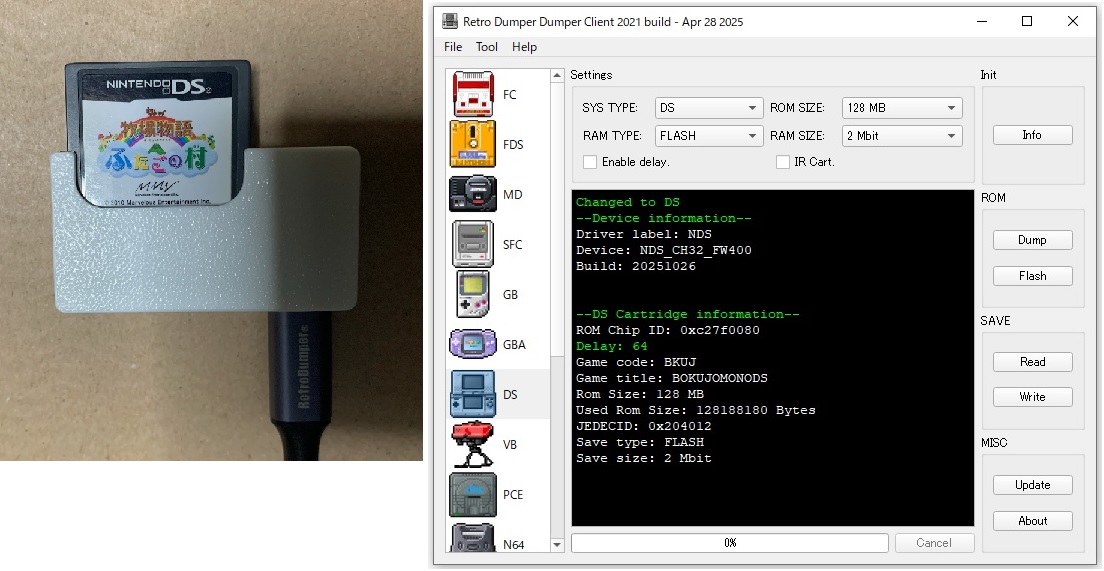Open the SYS TYPE dropdown showing DS

(x=708, y=108)
